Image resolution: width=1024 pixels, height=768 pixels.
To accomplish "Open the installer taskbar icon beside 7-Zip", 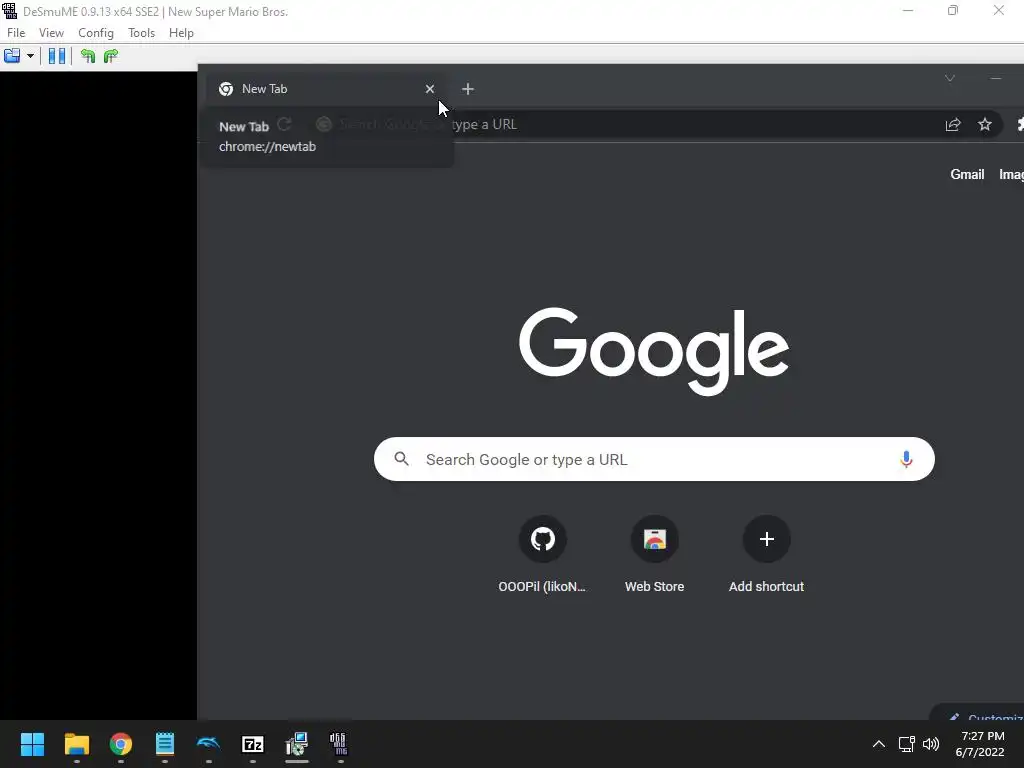I will (296, 744).
